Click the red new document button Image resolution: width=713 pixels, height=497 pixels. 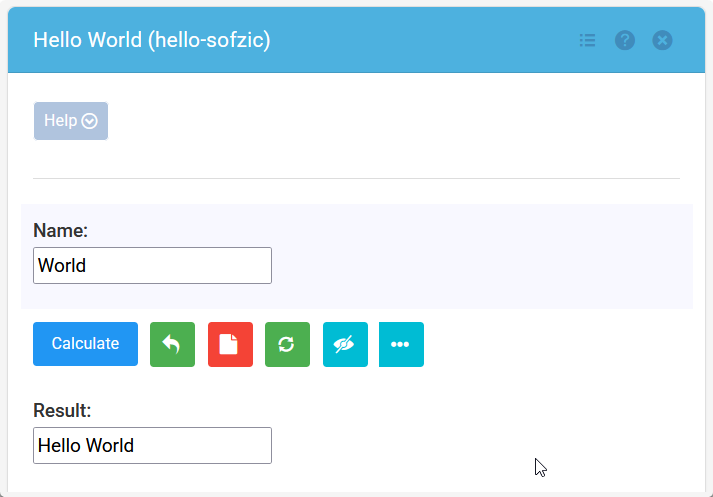coord(230,344)
